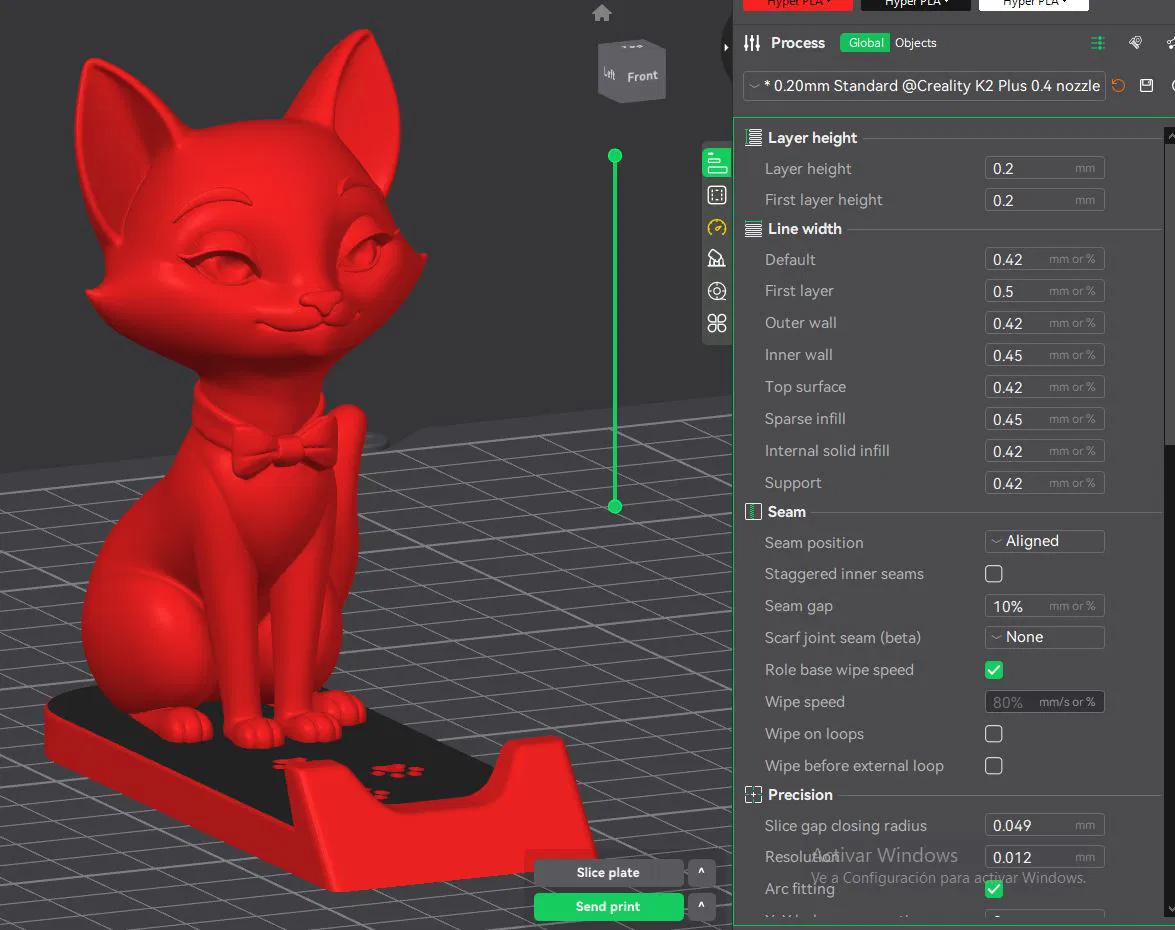Image resolution: width=1175 pixels, height=930 pixels.
Task: Open the Quality settings tab icon
Action: pos(716,163)
